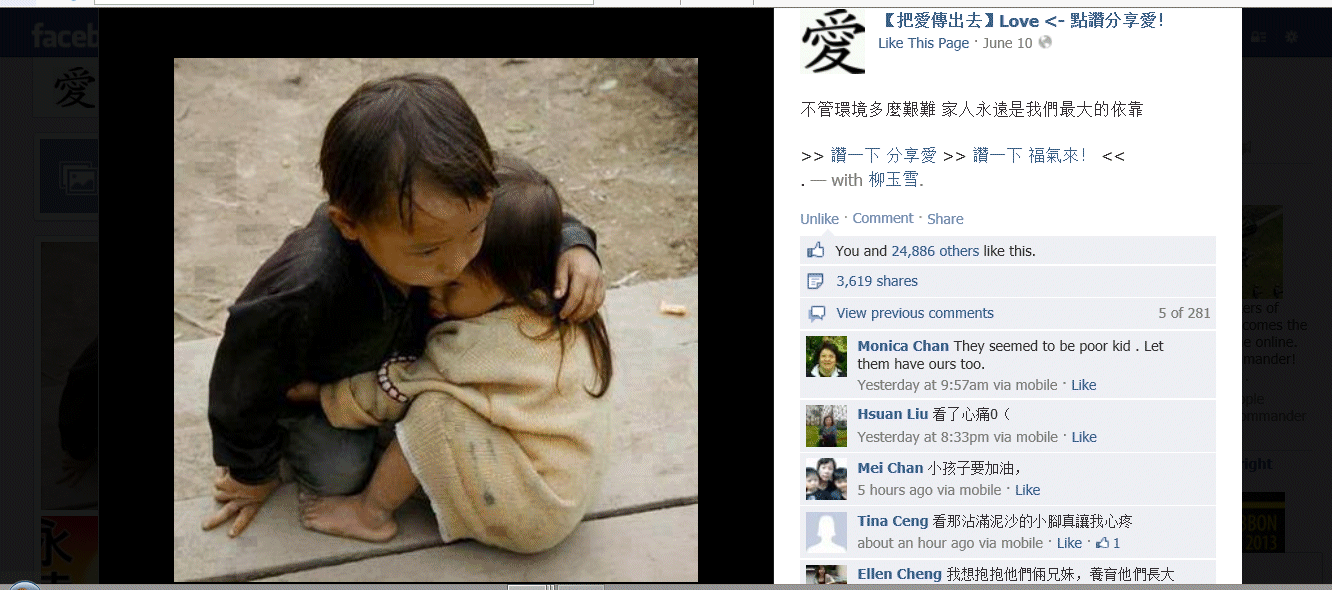Click the shares icon next to 3,619 shares

pos(816,281)
